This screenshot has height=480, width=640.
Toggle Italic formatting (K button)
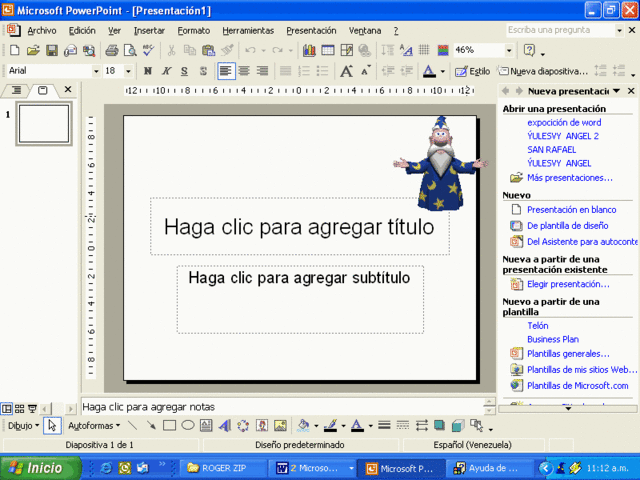tap(166, 71)
